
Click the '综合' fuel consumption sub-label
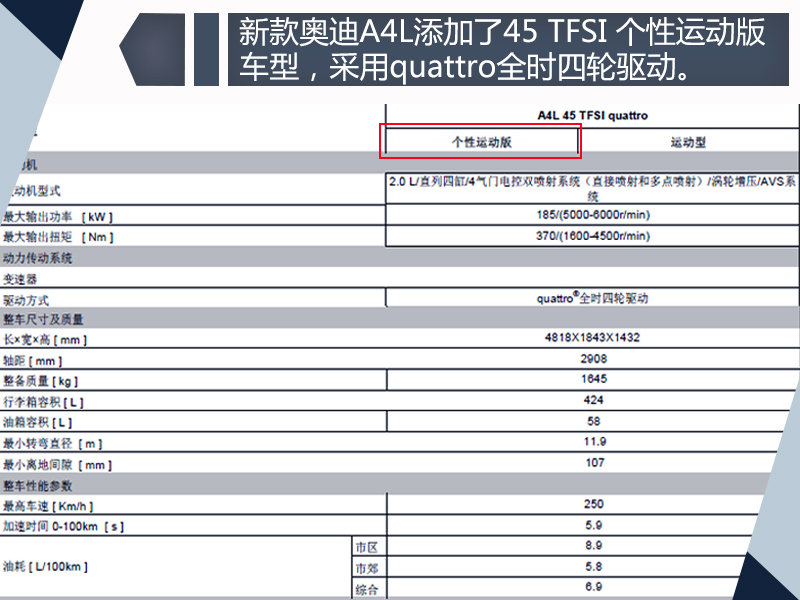coord(366,590)
